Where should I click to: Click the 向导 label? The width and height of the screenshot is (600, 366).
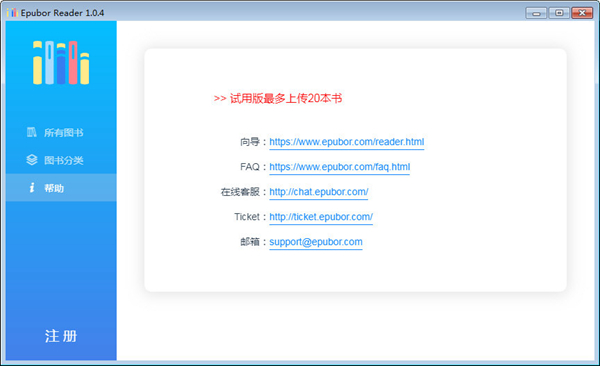[x=250, y=142]
